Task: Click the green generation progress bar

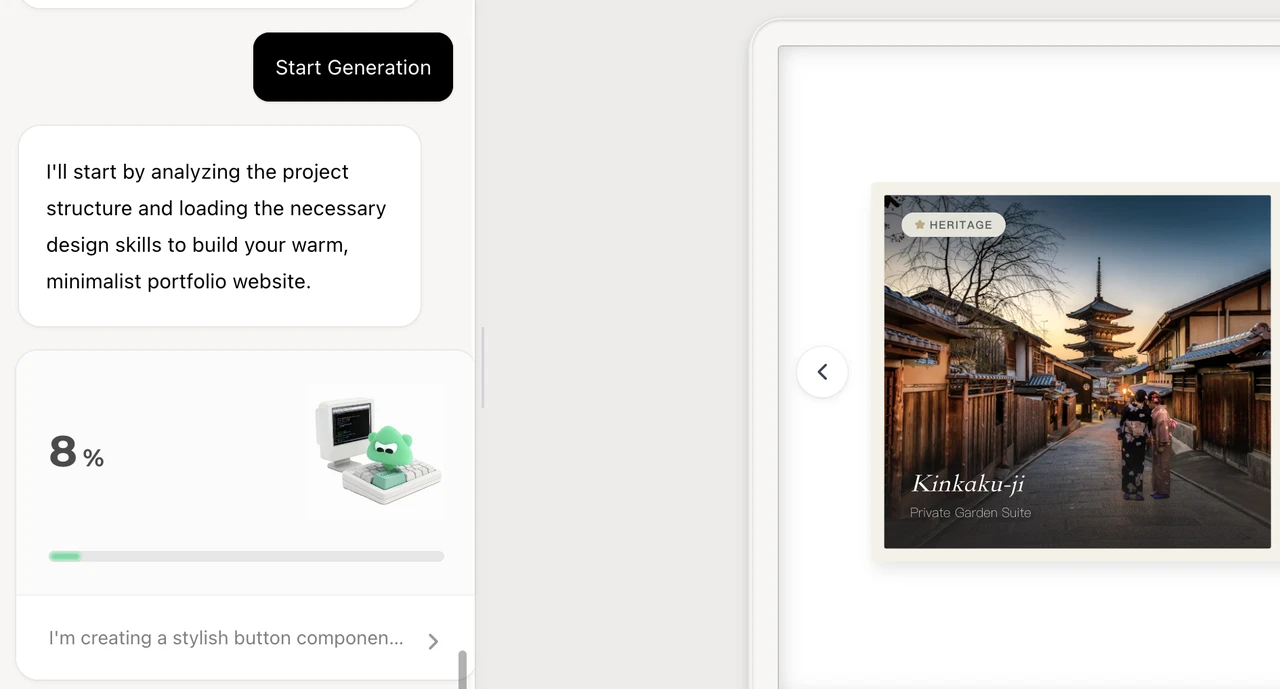Action: (x=65, y=556)
